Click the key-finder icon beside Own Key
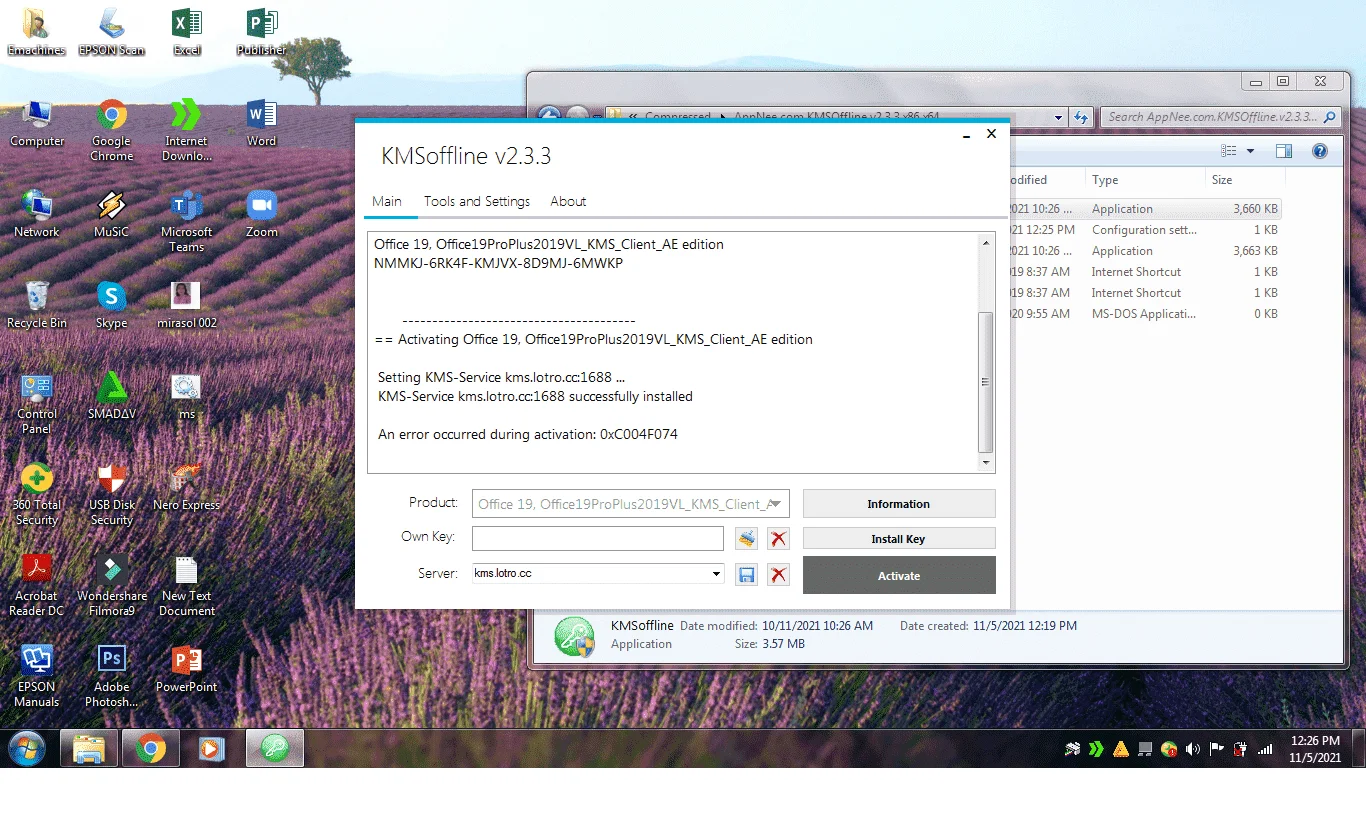This screenshot has width=1366, height=822. 747,539
